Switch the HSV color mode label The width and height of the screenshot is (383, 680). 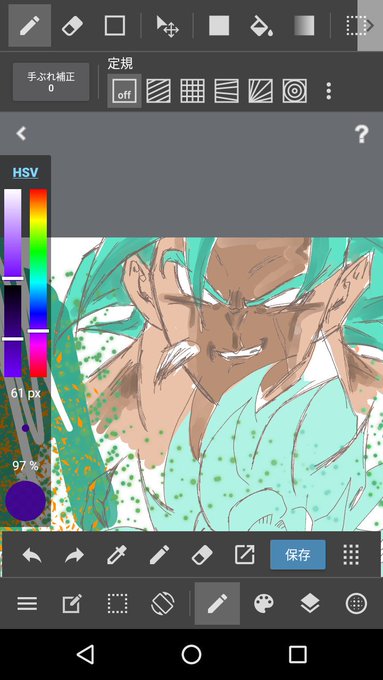(25, 173)
